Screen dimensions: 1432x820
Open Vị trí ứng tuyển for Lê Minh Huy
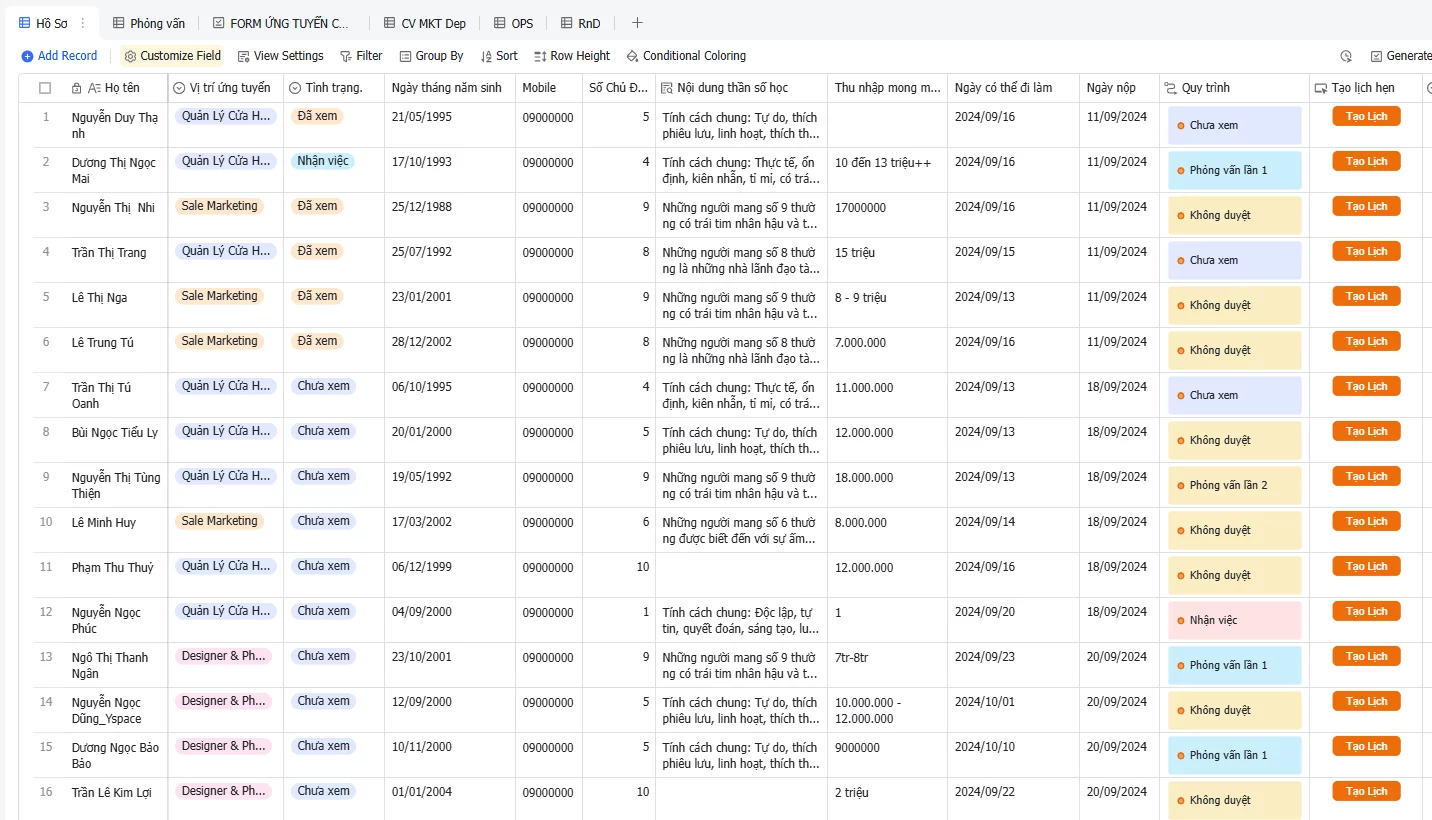[219, 521]
